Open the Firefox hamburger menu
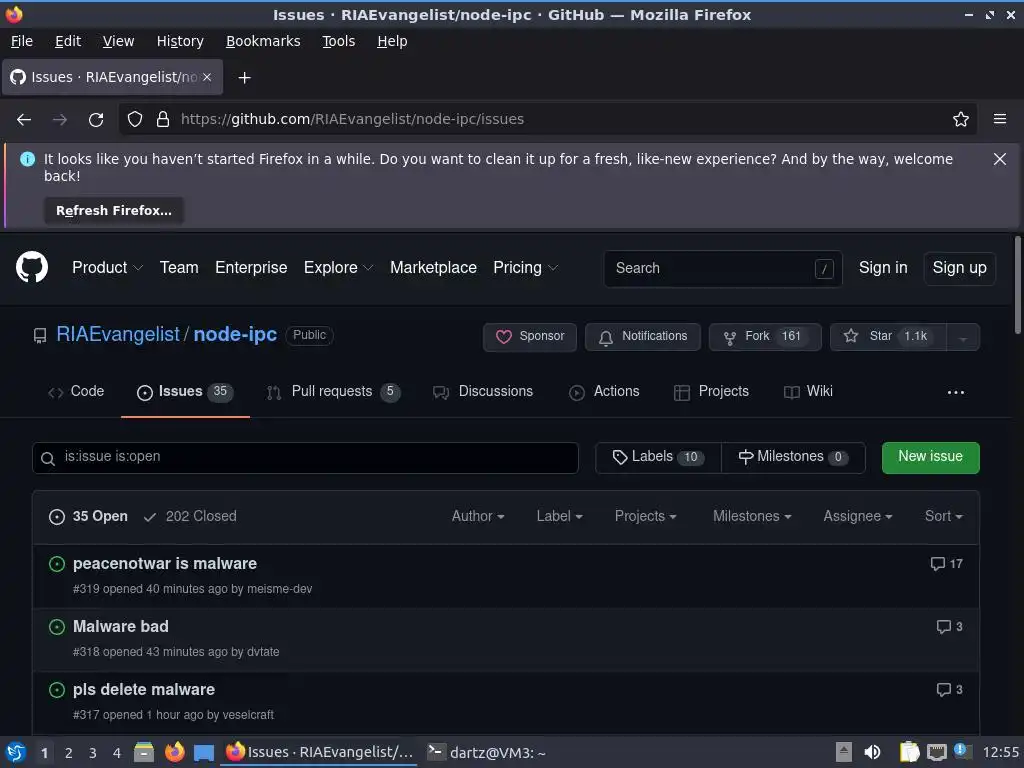The width and height of the screenshot is (1024, 768). (1000, 119)
